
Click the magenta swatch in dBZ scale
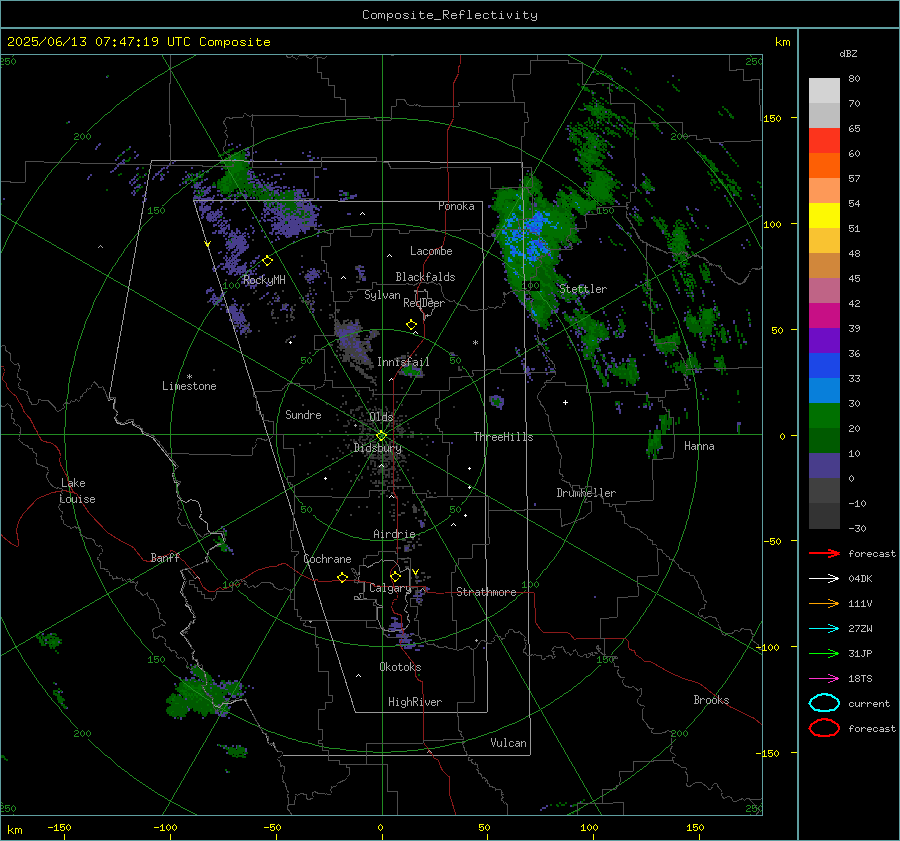click(824, 316)
